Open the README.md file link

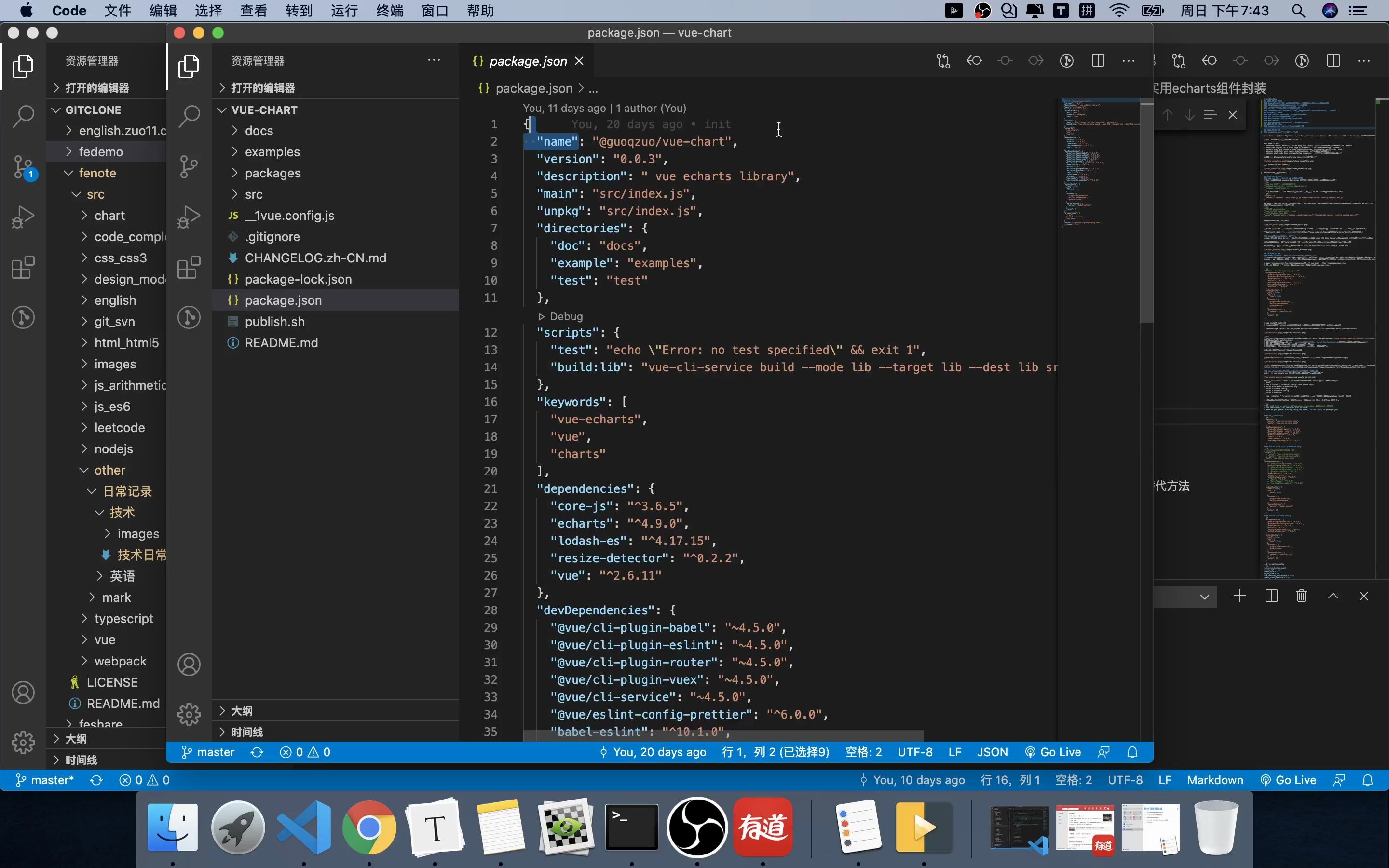(282, 342)
